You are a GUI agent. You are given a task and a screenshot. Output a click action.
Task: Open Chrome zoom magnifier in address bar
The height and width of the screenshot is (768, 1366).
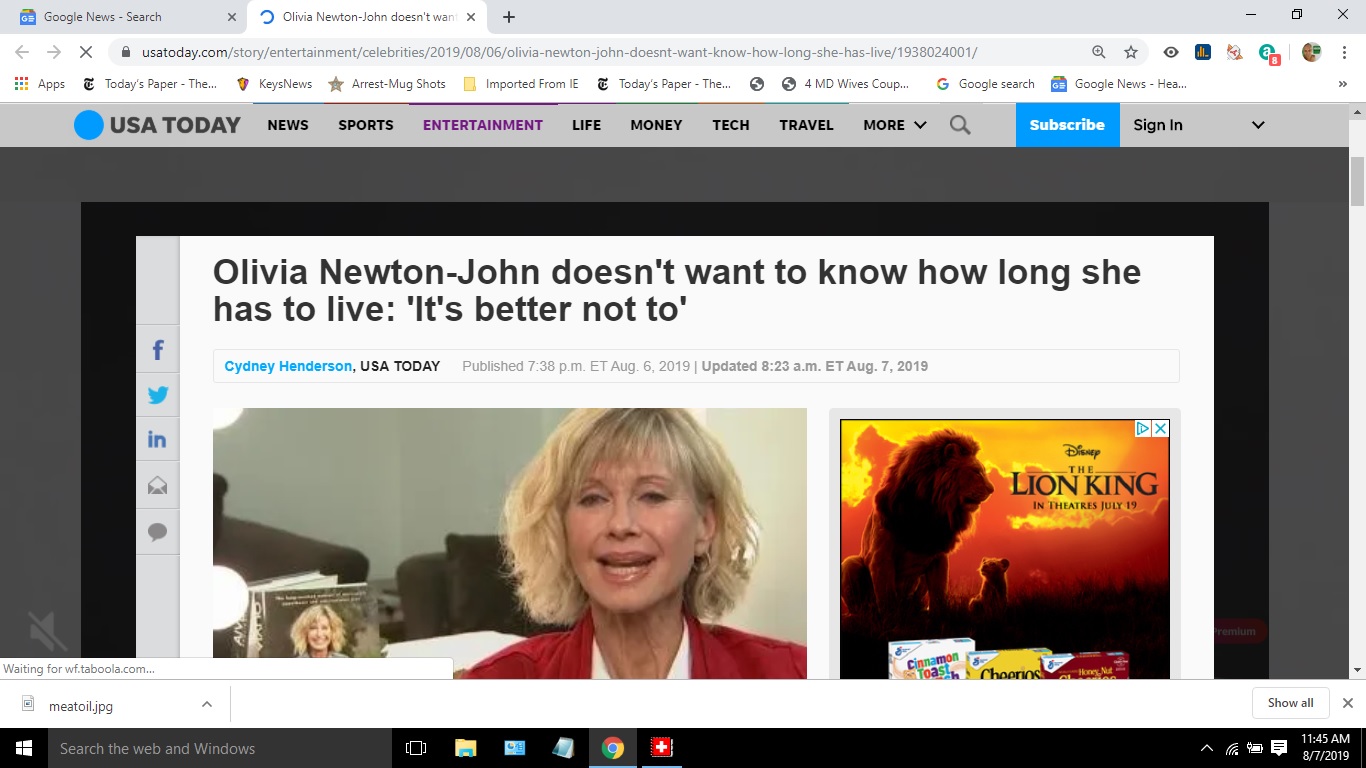click(1099, 52)
